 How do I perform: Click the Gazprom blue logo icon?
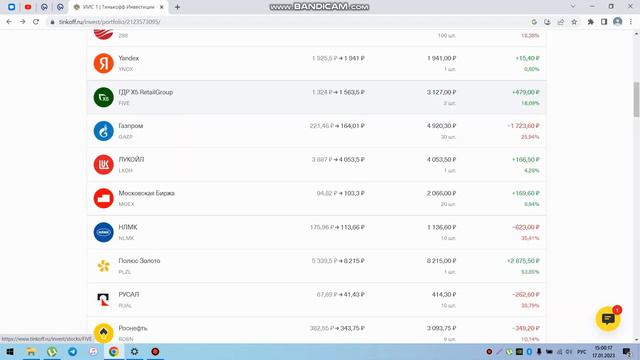click(x=103, y=131)
